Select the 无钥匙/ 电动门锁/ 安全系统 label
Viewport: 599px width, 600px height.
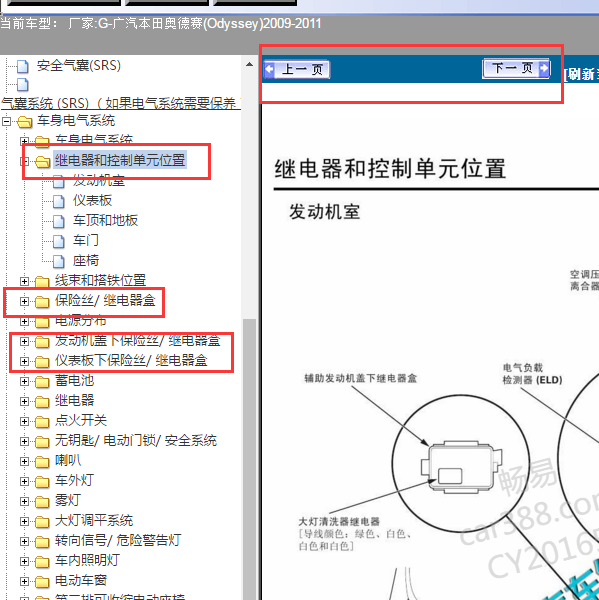tap(136, 440)
